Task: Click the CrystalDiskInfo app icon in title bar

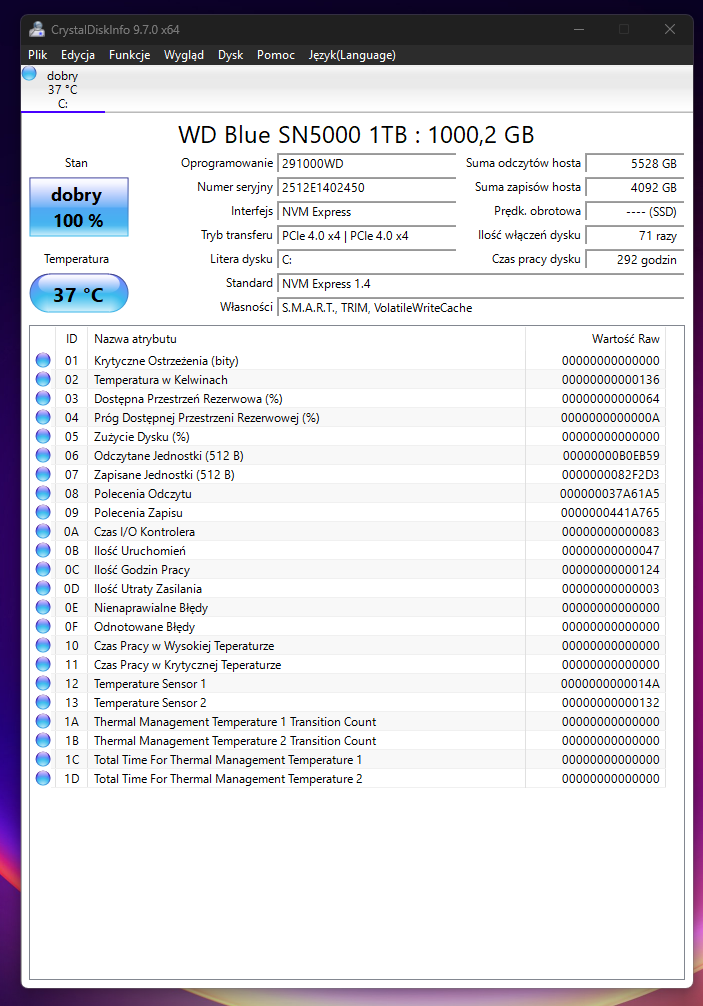Action: click(37, 29)
